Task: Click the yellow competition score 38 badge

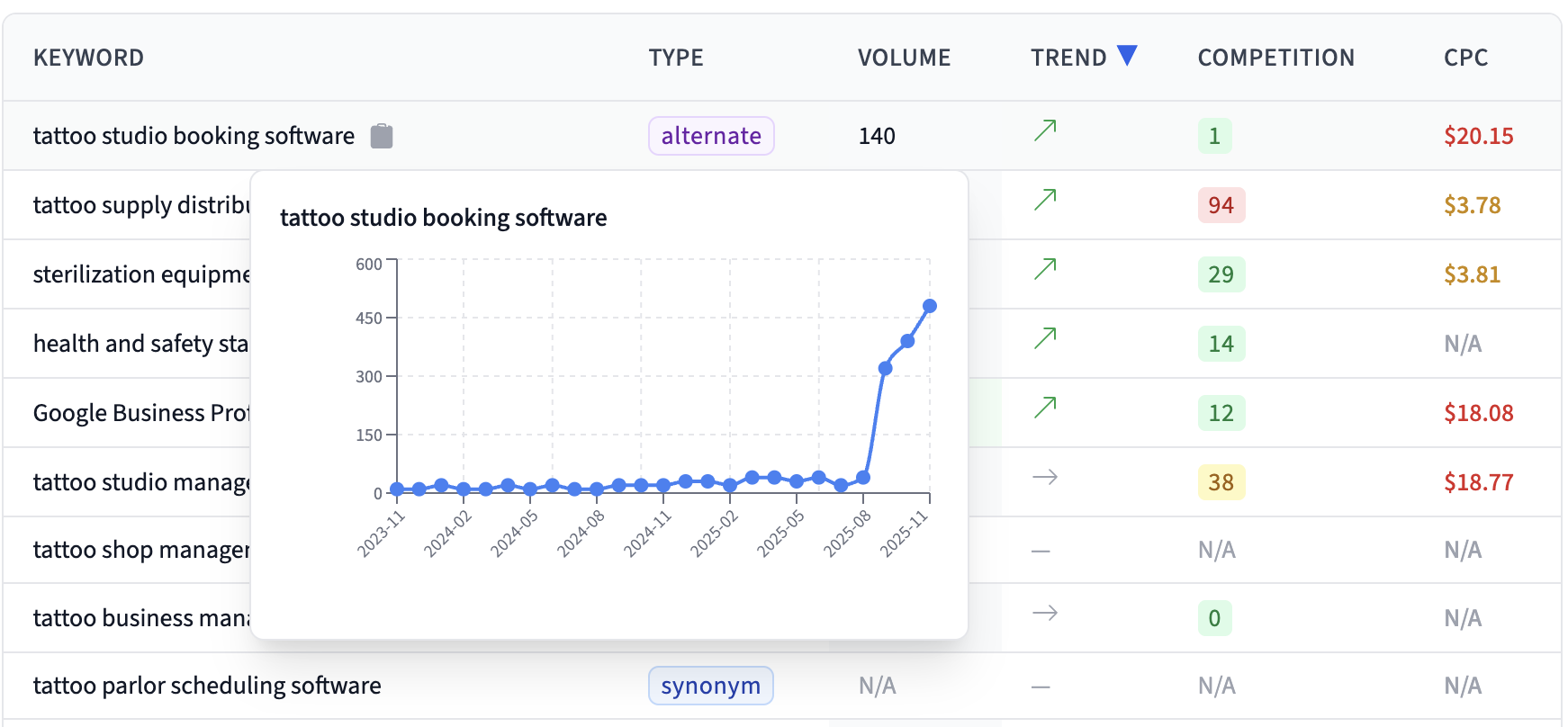Action: coord(1221,482)
